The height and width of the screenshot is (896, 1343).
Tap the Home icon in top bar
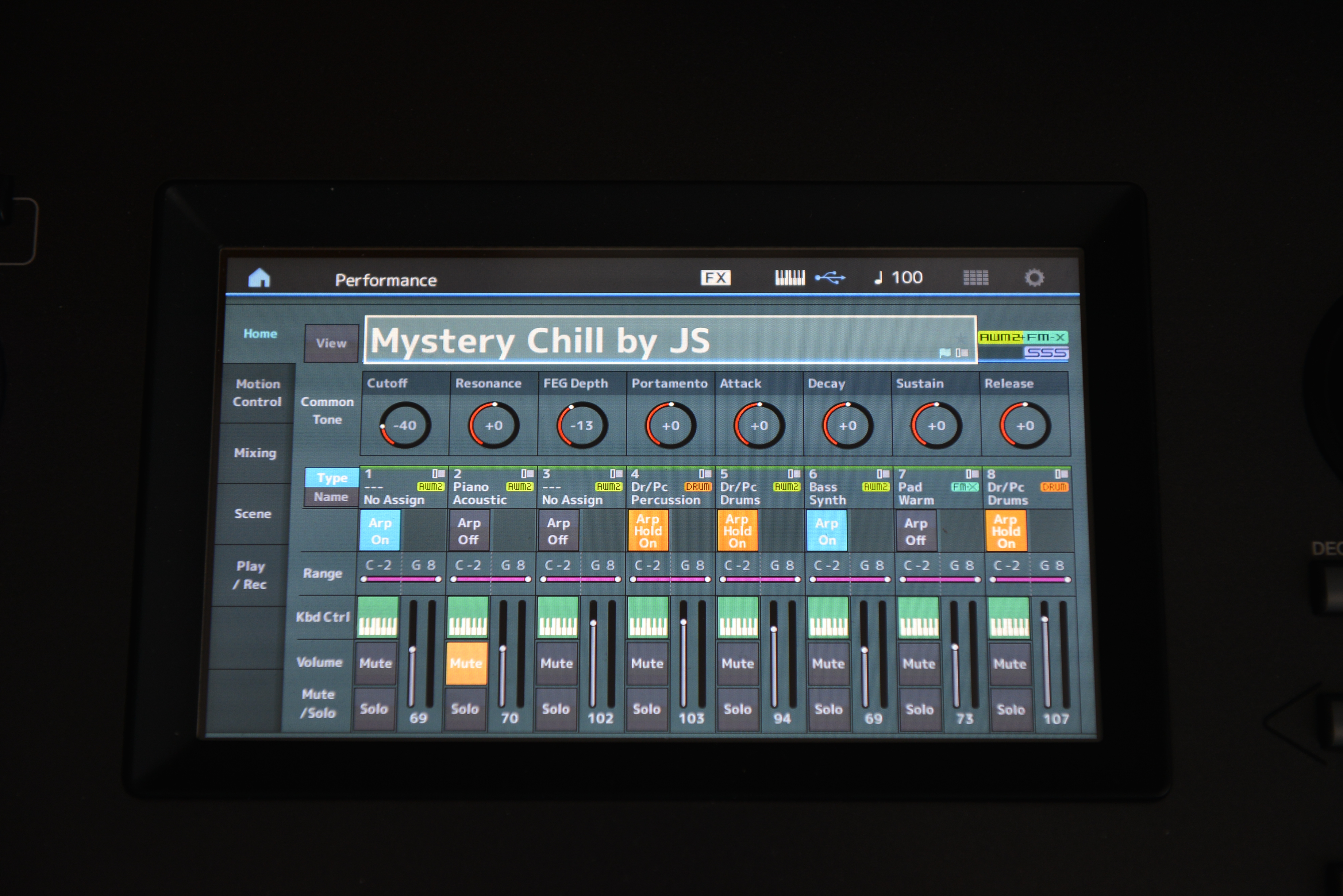pyautogui.click(x=259, y=278)
